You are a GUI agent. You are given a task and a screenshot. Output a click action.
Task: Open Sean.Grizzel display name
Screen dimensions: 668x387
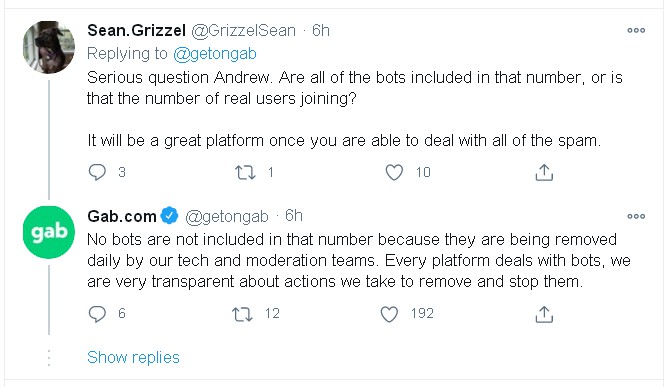[136, 30]
